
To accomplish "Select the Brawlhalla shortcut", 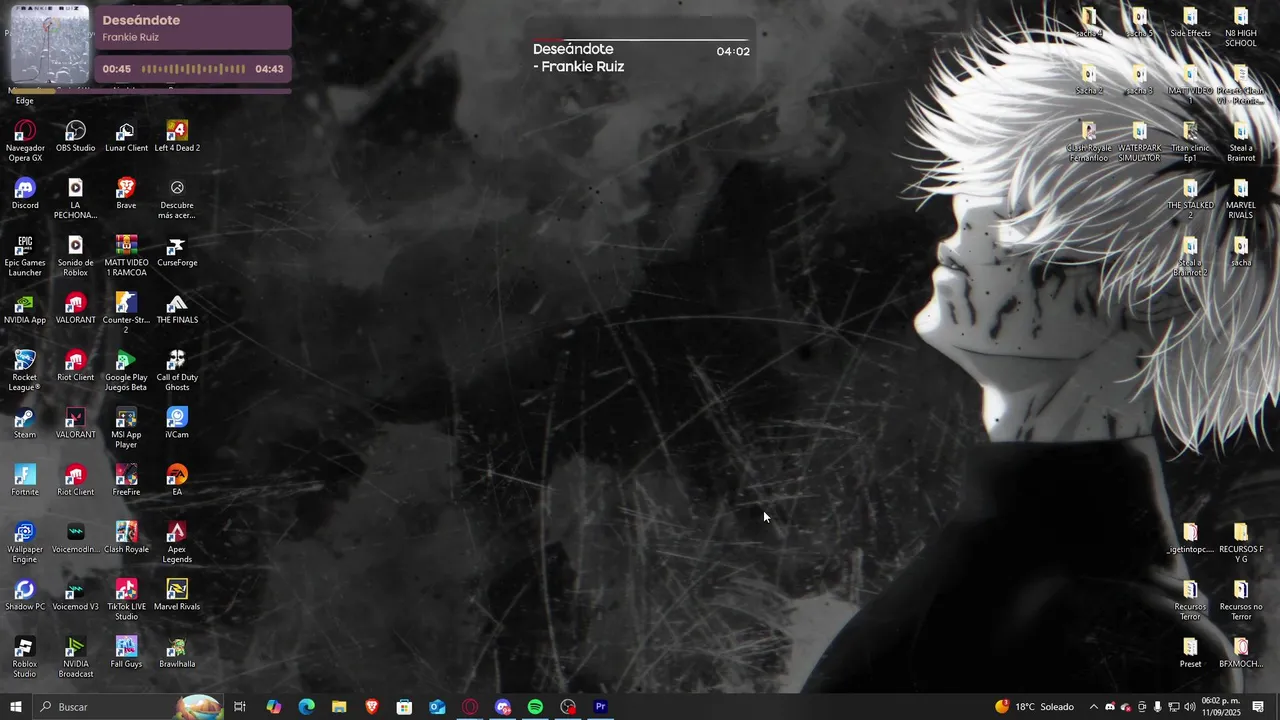I will click(177, 653).
